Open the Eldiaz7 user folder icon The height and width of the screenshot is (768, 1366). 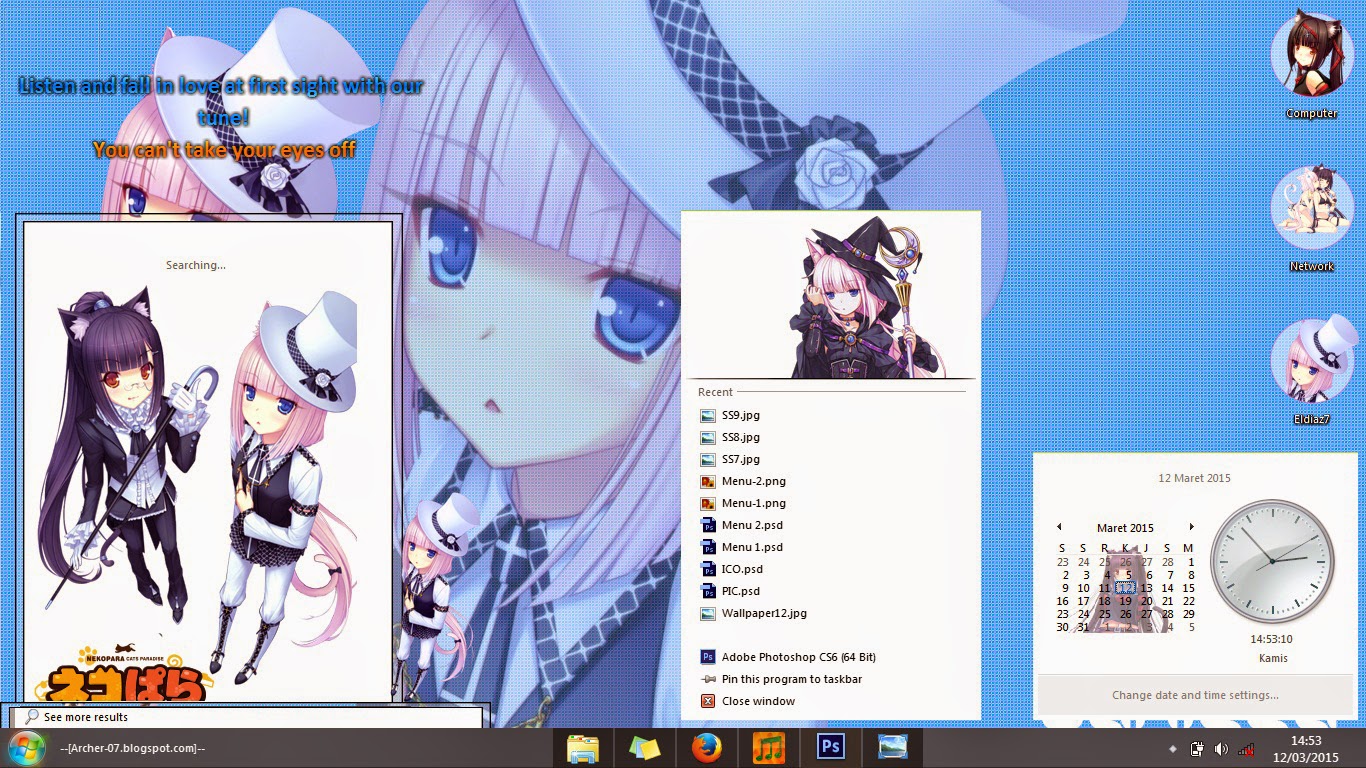(1311, 372)
